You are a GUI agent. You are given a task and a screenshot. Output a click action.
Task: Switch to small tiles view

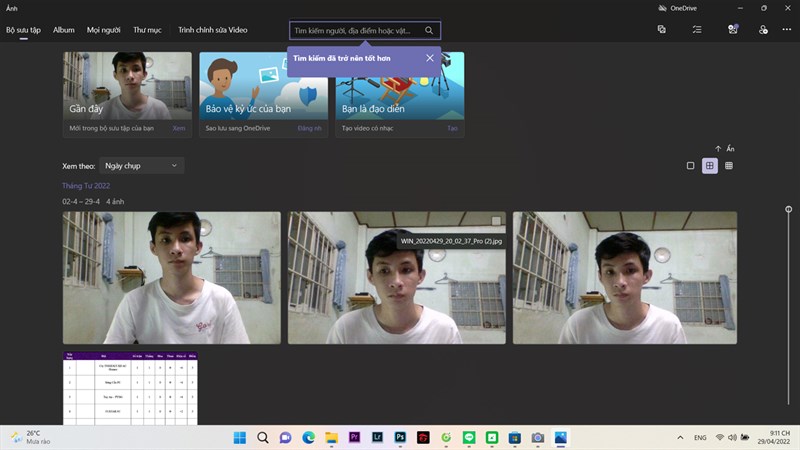pos(729,166)
